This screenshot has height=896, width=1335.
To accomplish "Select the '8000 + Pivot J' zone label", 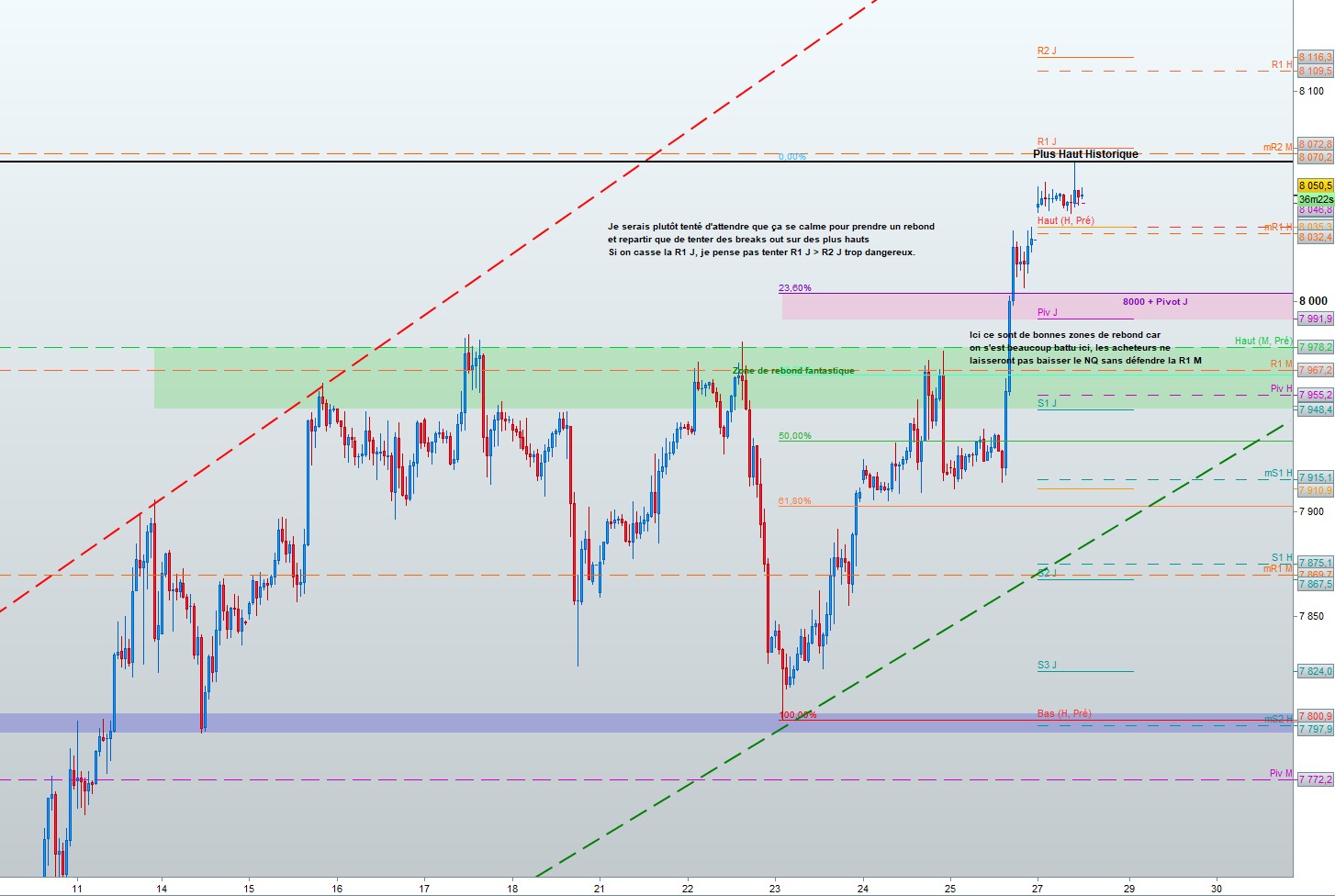I will 1155,302.
